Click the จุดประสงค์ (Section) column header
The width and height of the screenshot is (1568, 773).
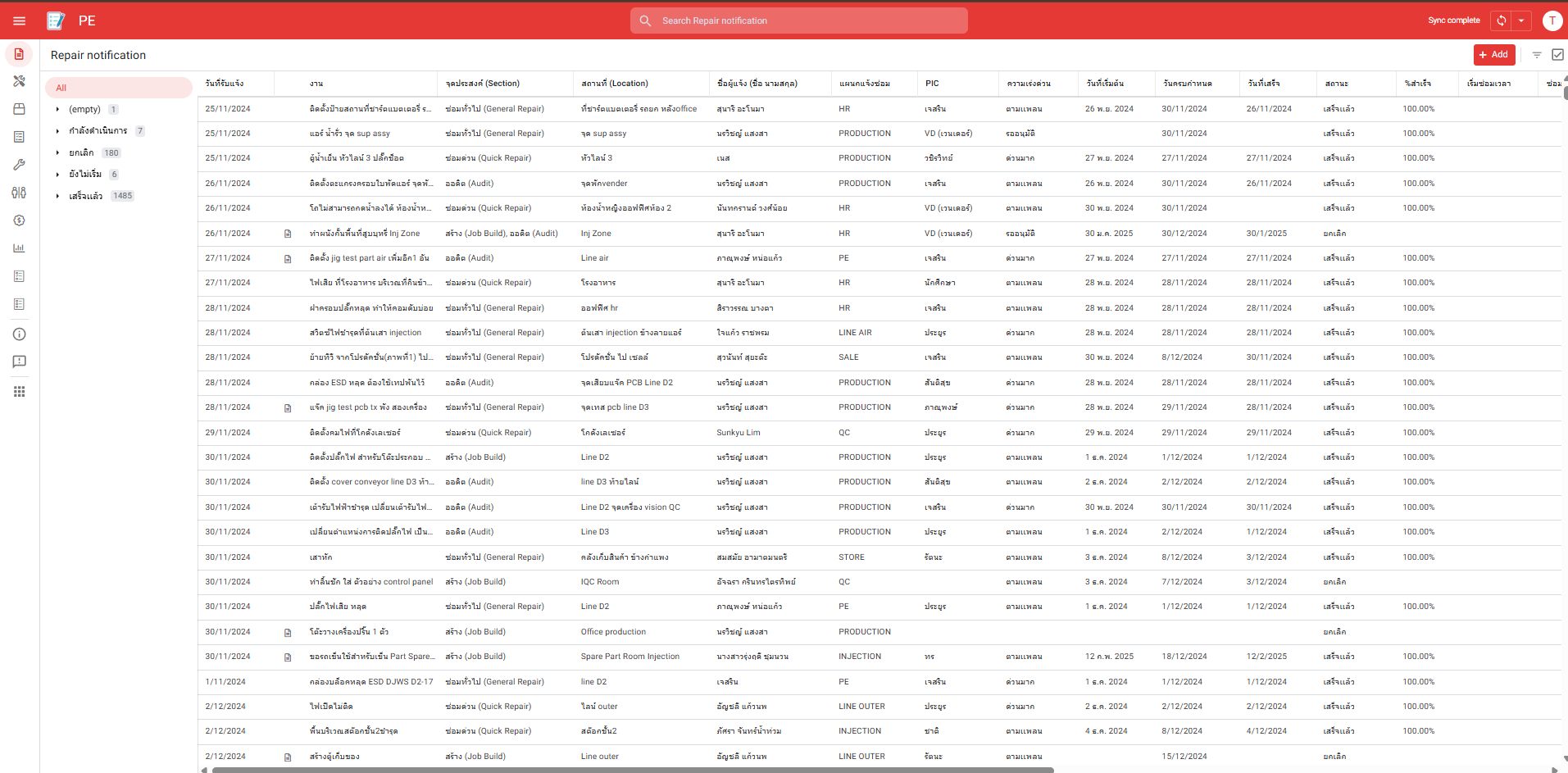point(506,84)
